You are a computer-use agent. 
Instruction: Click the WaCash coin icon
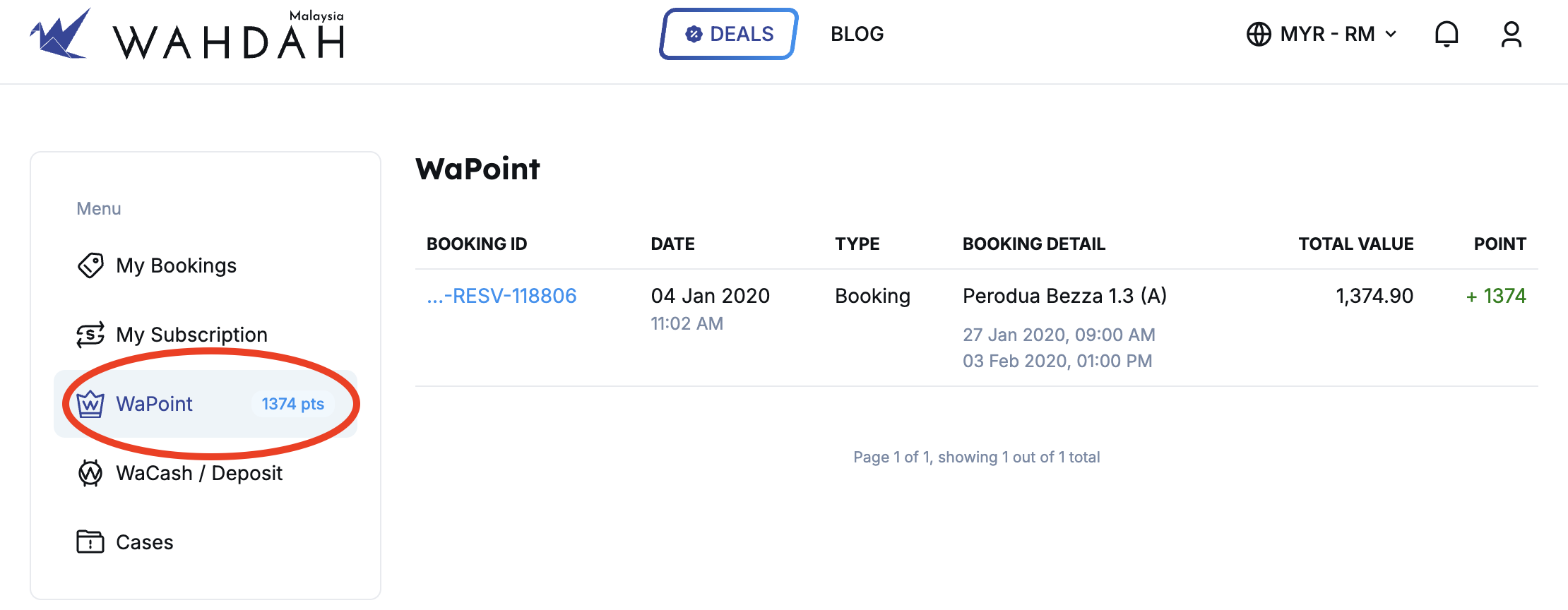click(90, 473)
